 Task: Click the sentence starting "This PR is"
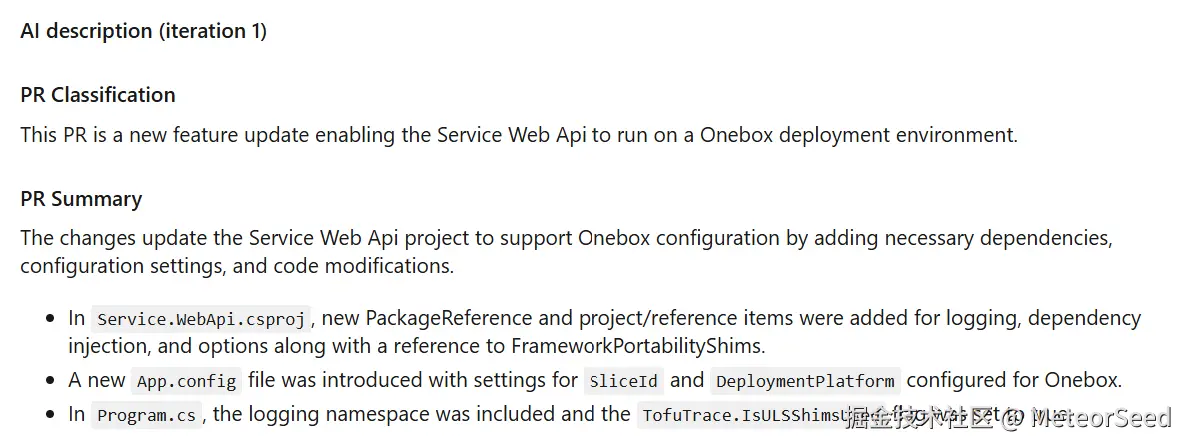click(519, 135)
